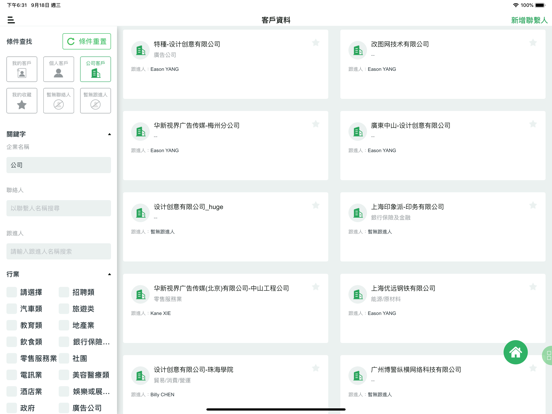Image resolution: width=552 pixels, height=414 pixels.
Task: Tap the green home floating button
Action: [x=515, y=352]
